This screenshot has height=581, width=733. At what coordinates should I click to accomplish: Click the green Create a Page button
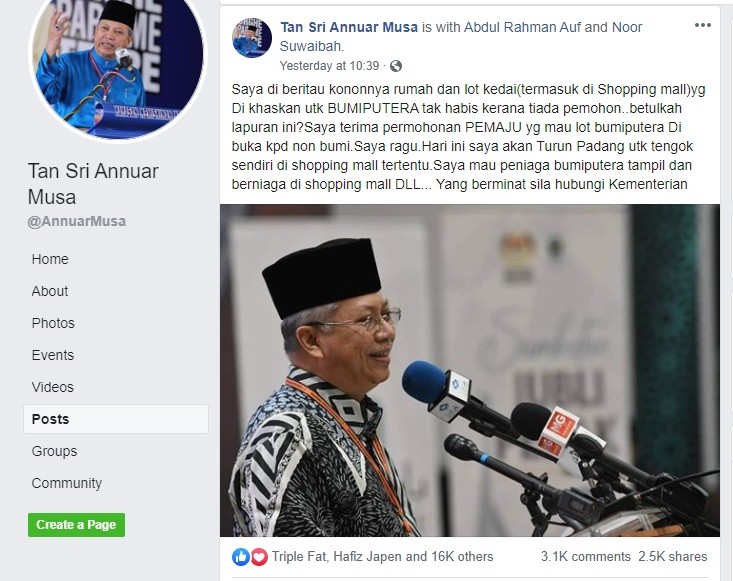(x=76, y=524)
